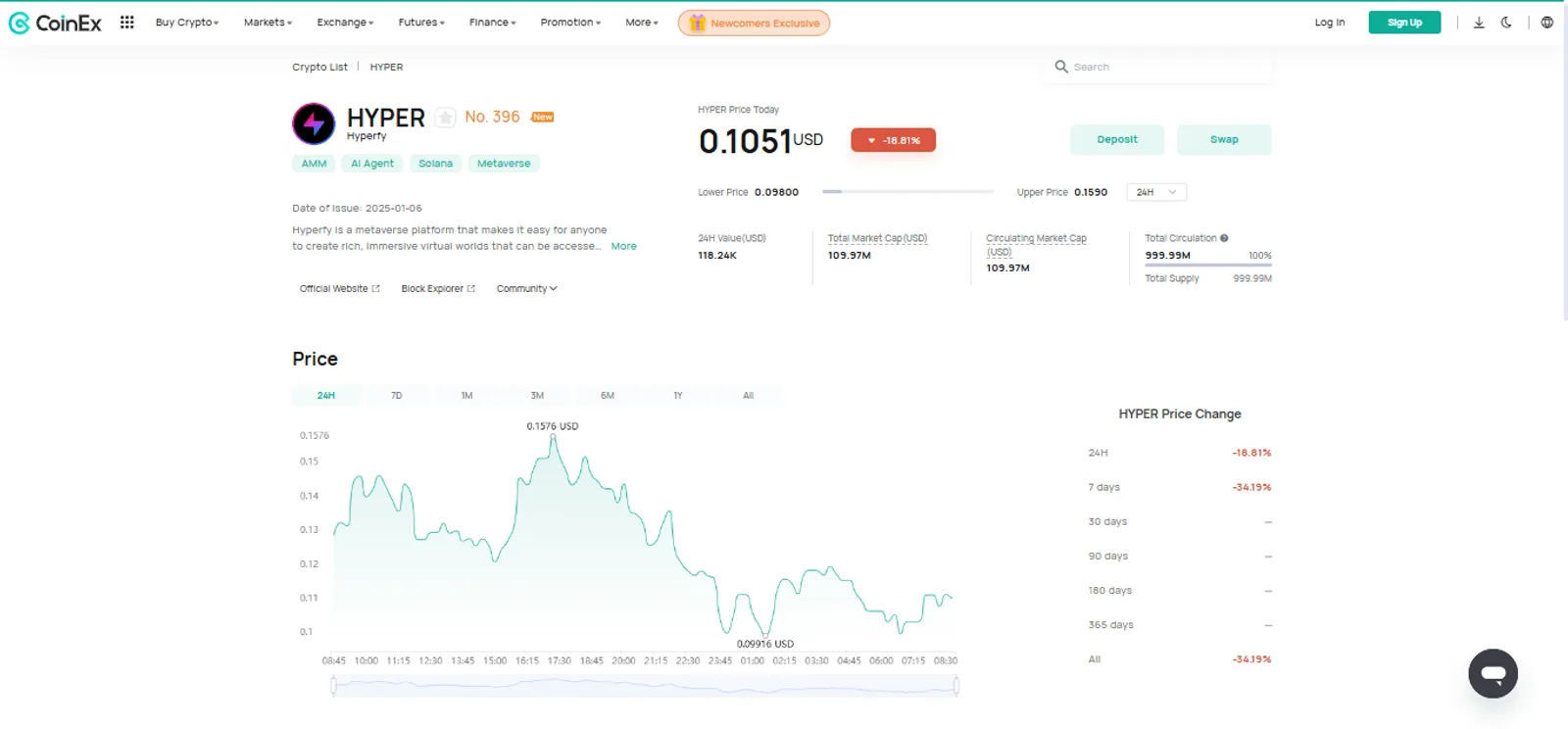Open the Official Website link
The width and height of the screenshot is (1568, 729).
(339, 289)
